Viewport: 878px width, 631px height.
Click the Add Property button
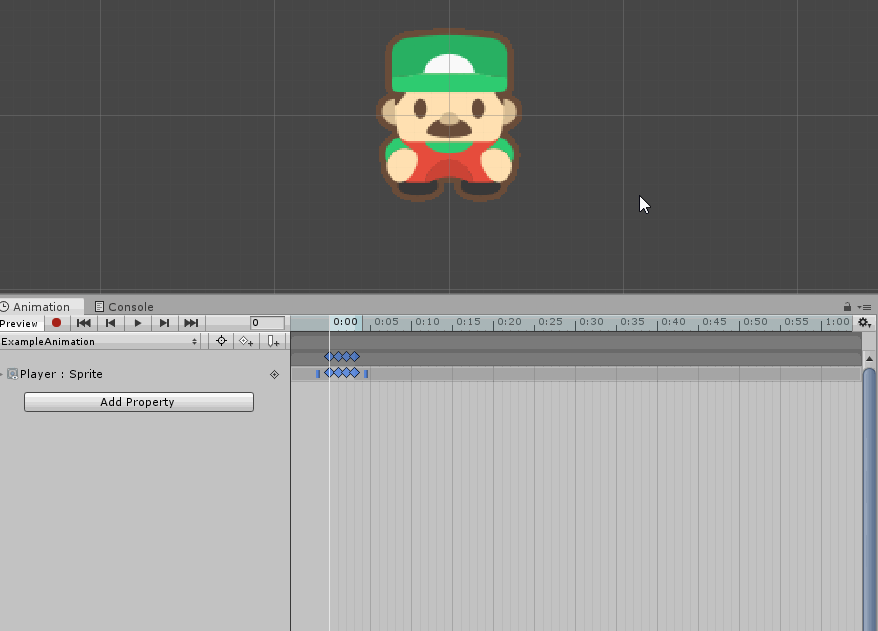(138, 402)
